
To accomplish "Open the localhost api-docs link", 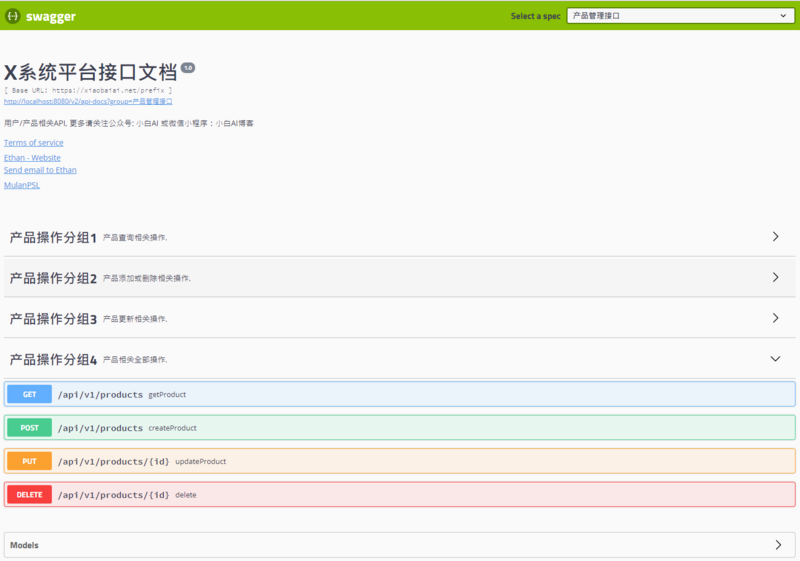I will point(88,101).
